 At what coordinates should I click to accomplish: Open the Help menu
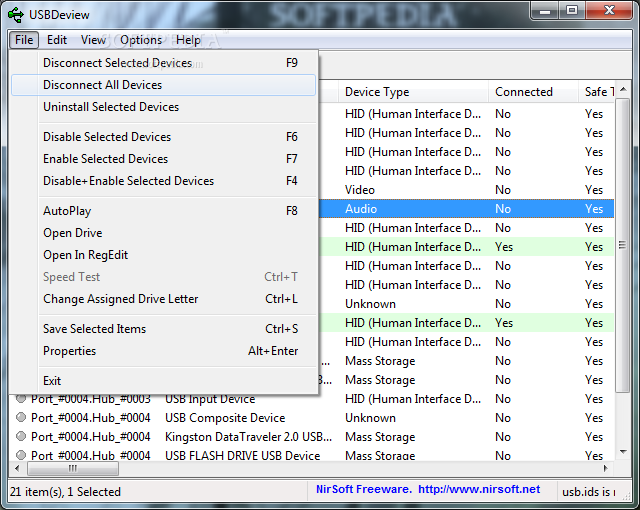point(188,40)
